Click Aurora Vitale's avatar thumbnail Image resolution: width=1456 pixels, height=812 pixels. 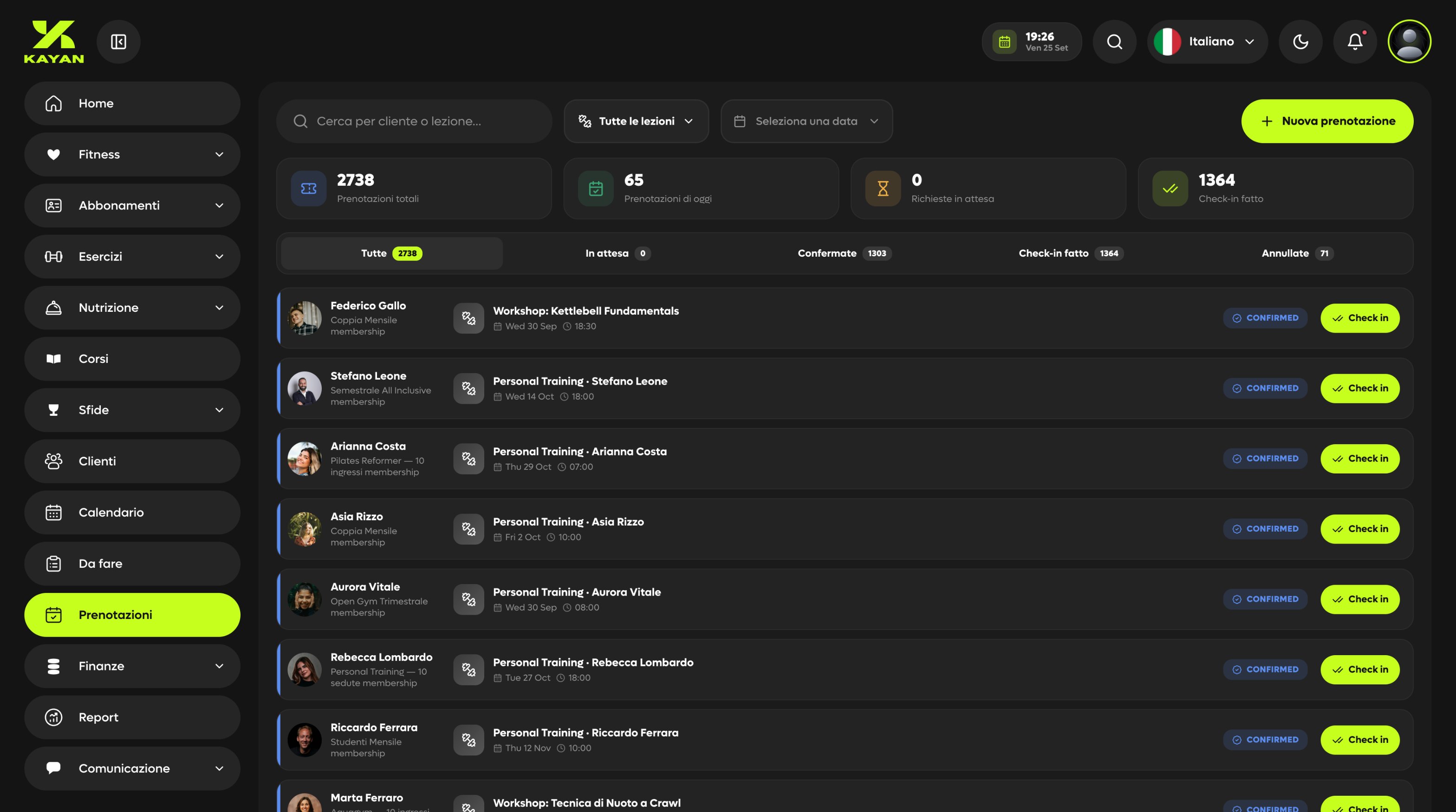pos(305,599)
